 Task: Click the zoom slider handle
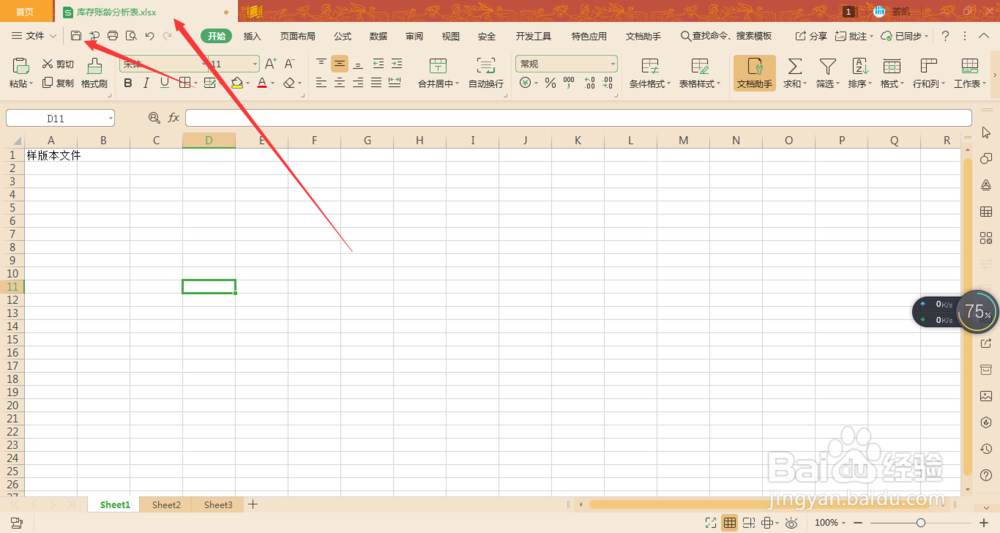point(920,523)
